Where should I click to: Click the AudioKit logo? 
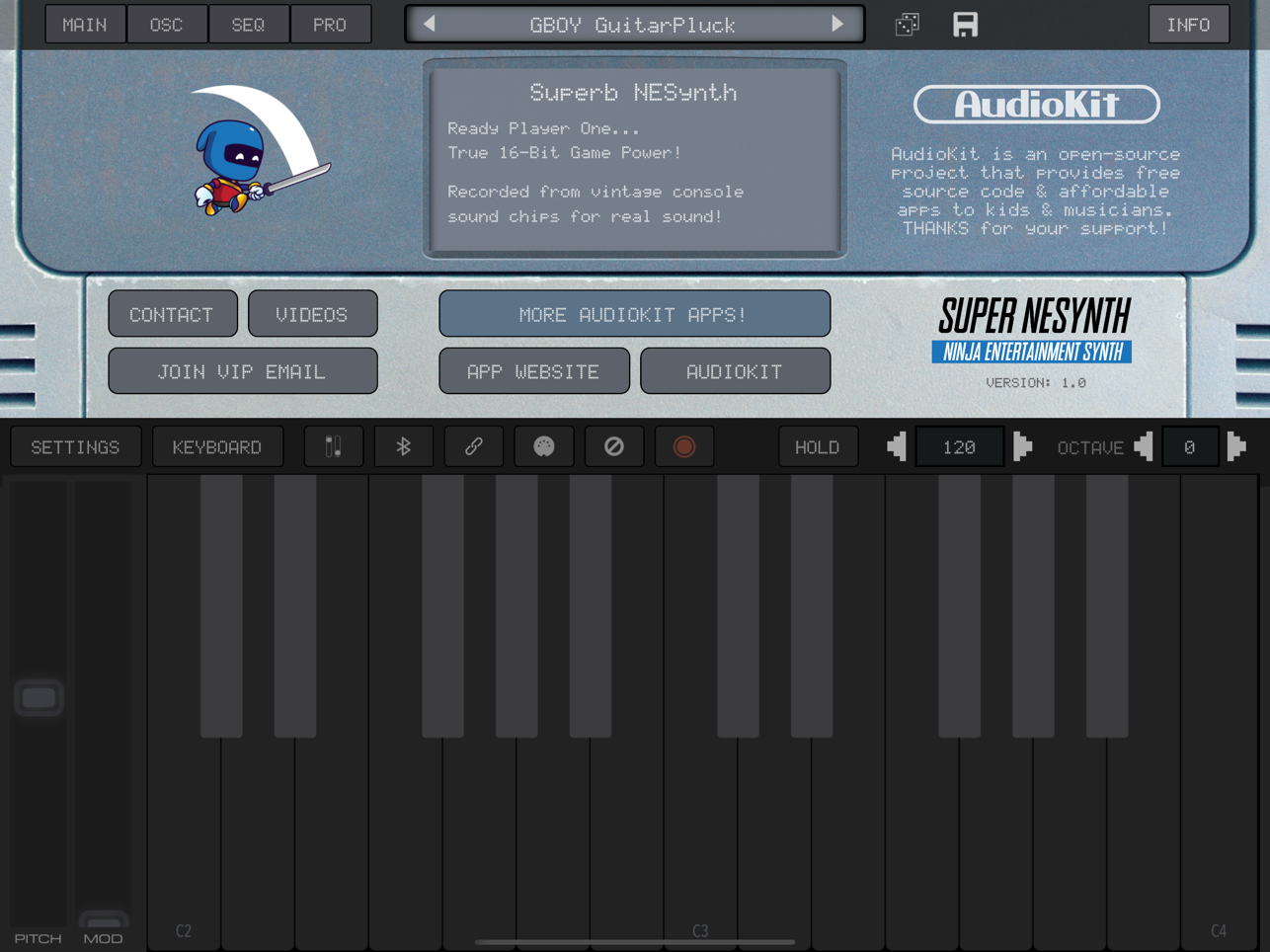pyautogui.click(x=1036, y=104)
